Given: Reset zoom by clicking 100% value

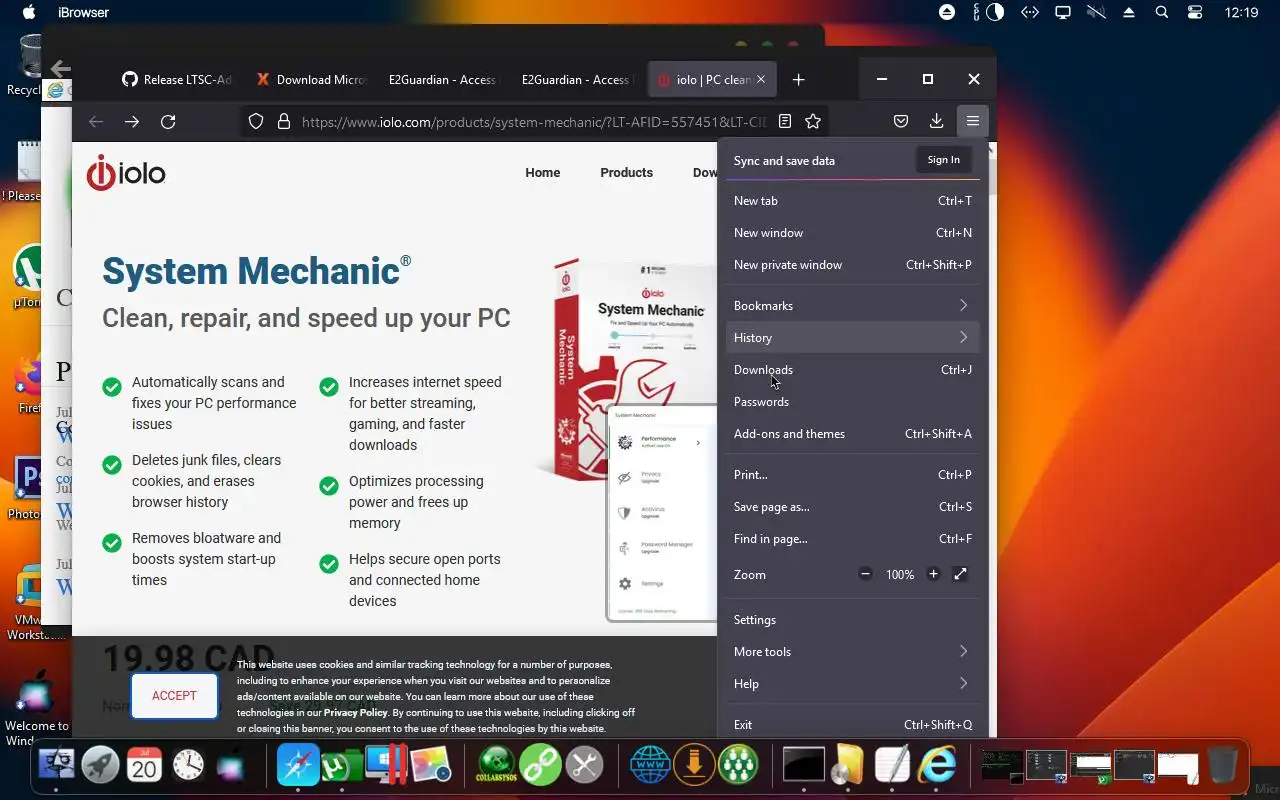Looking at the screenshot, I should point(900,575).
